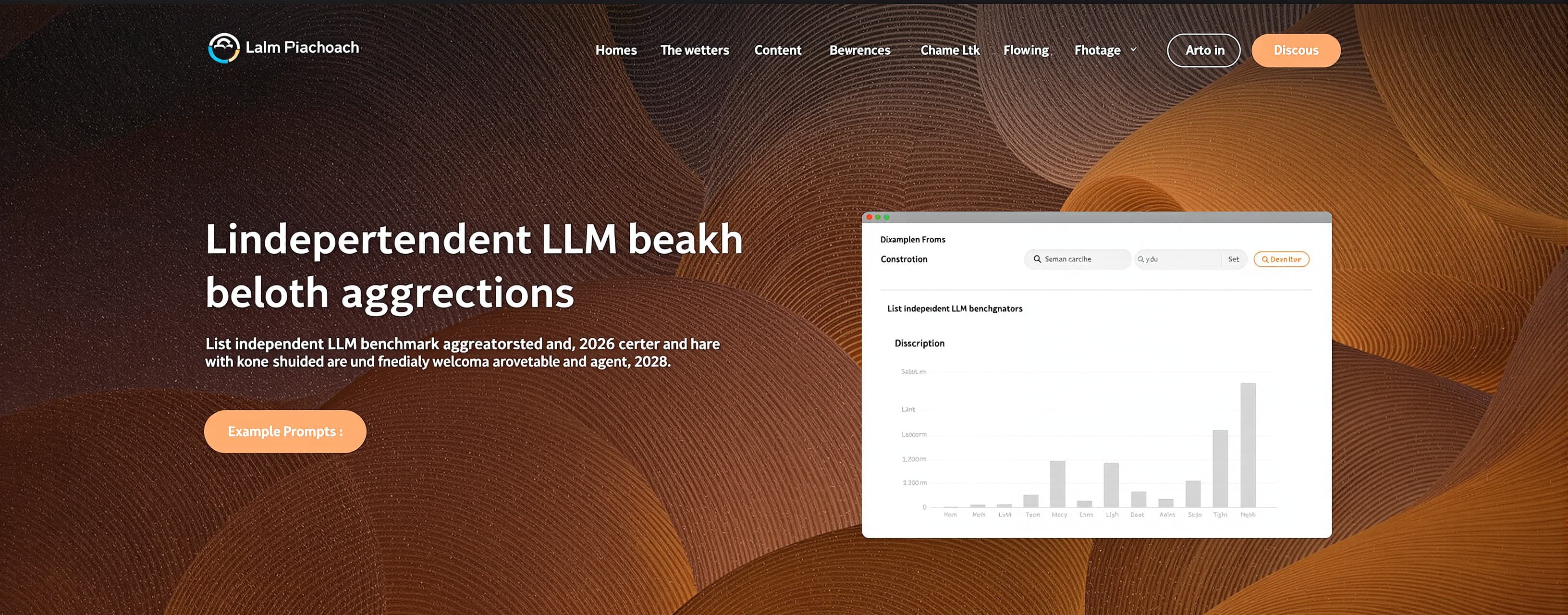Viewport: 1568px width, 615px height.
Task: Click the Doat bar in chart
Action: click(1138, 499)
